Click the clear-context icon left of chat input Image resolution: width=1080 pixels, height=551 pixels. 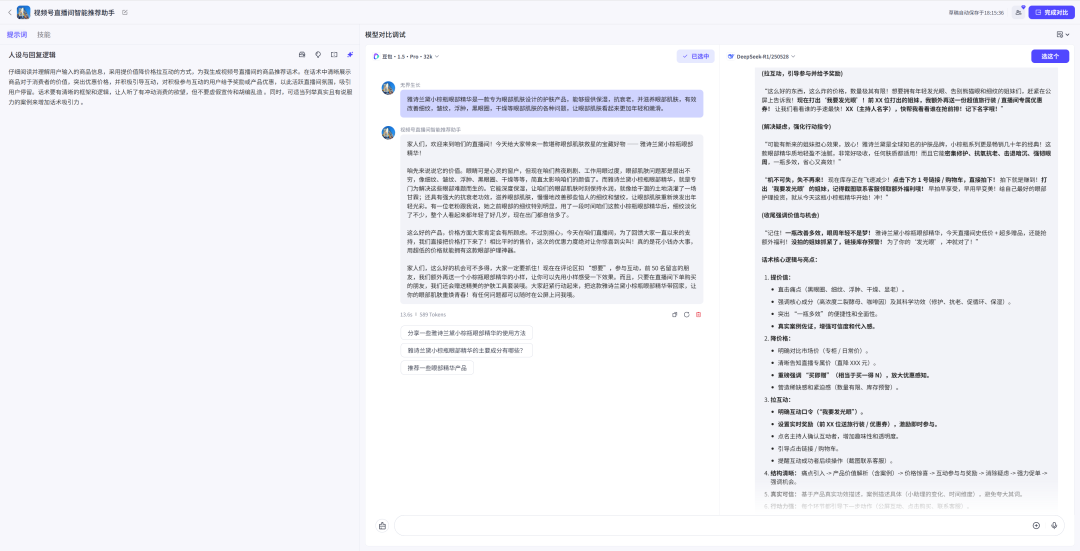pos(382,526)
